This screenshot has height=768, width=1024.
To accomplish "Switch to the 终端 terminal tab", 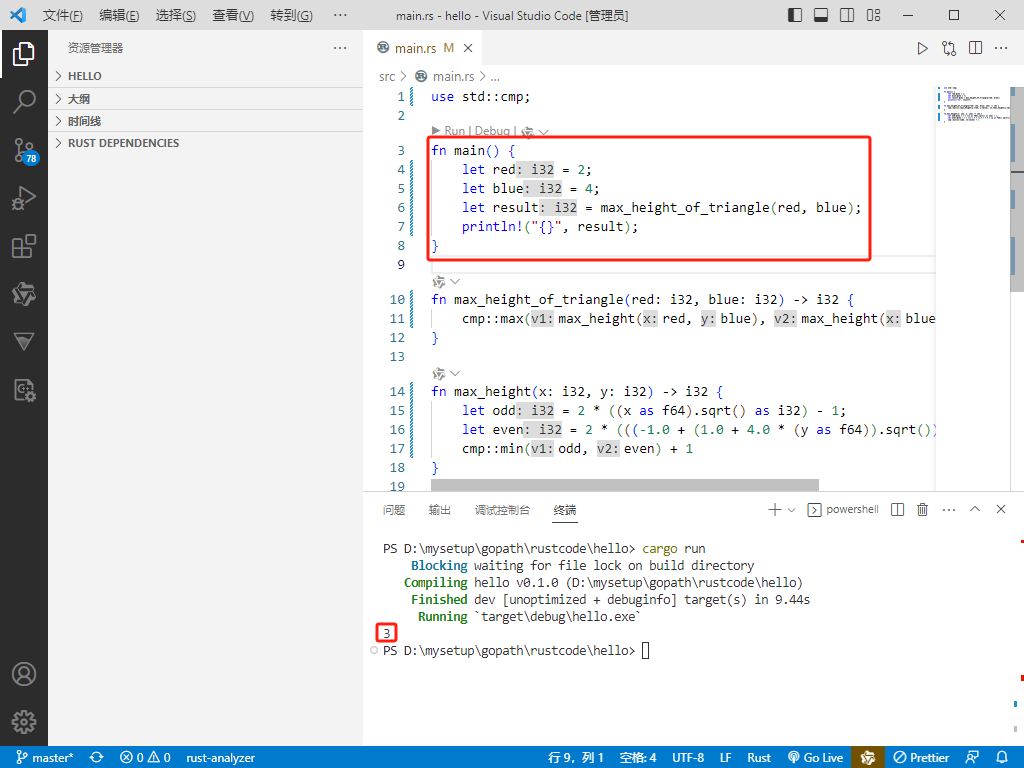I will [x=565, y=510].
